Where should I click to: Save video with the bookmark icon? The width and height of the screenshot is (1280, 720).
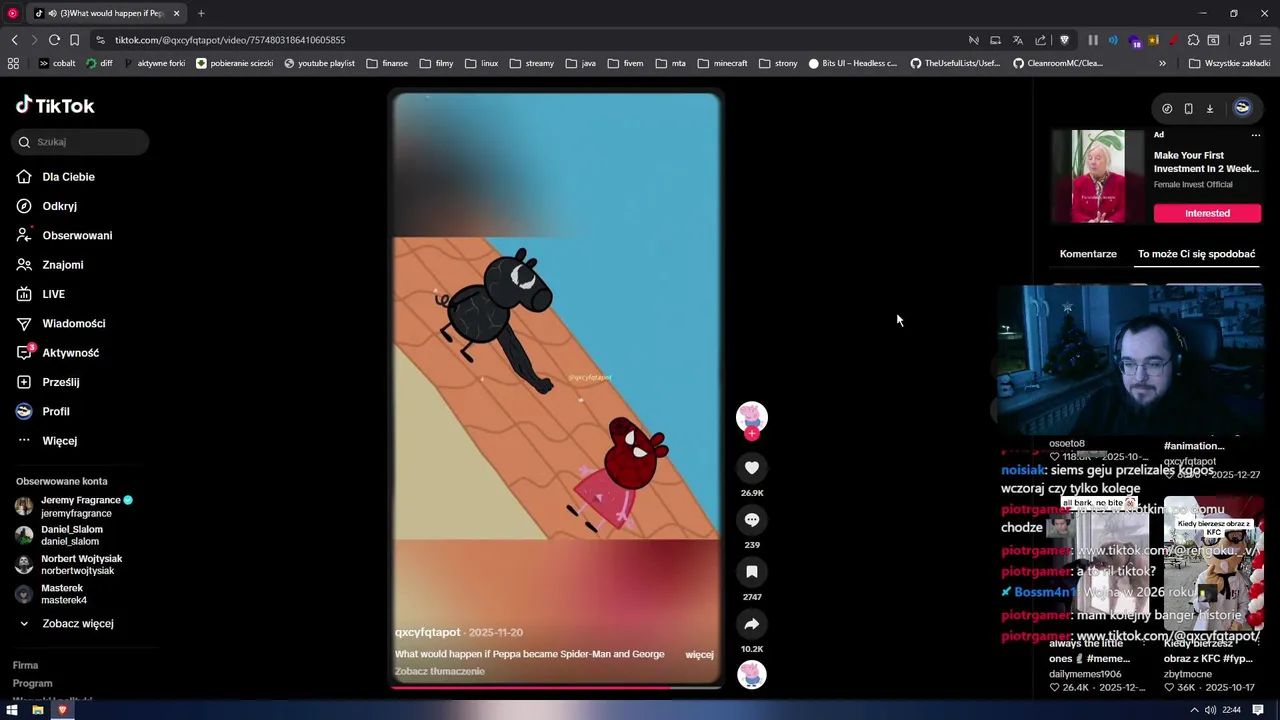pyautogui.click(x=752, y=571)
